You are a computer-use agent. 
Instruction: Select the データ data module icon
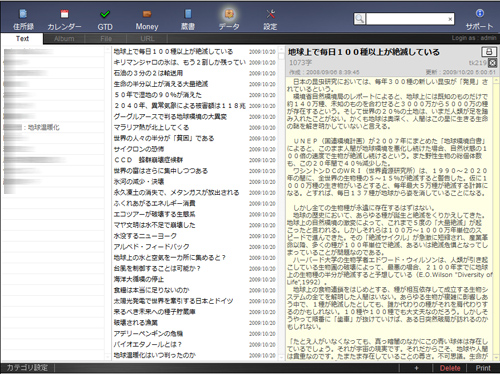pyautogui.click(x=229, y=19)
